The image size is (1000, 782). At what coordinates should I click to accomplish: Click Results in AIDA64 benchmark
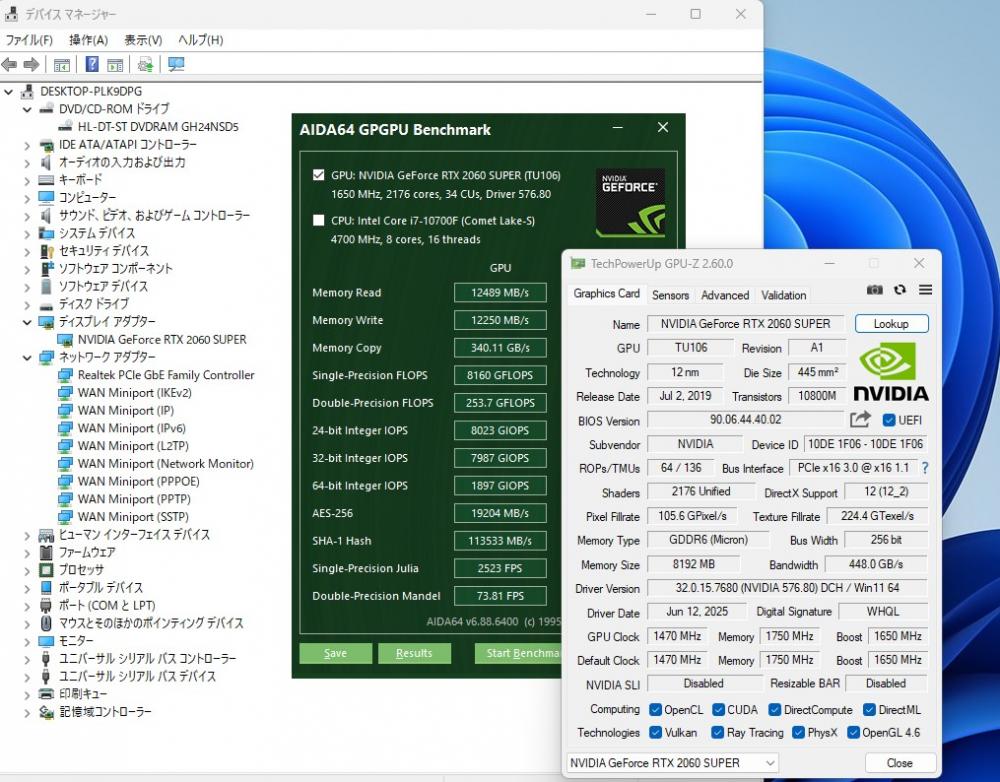(x=414, y=653)
